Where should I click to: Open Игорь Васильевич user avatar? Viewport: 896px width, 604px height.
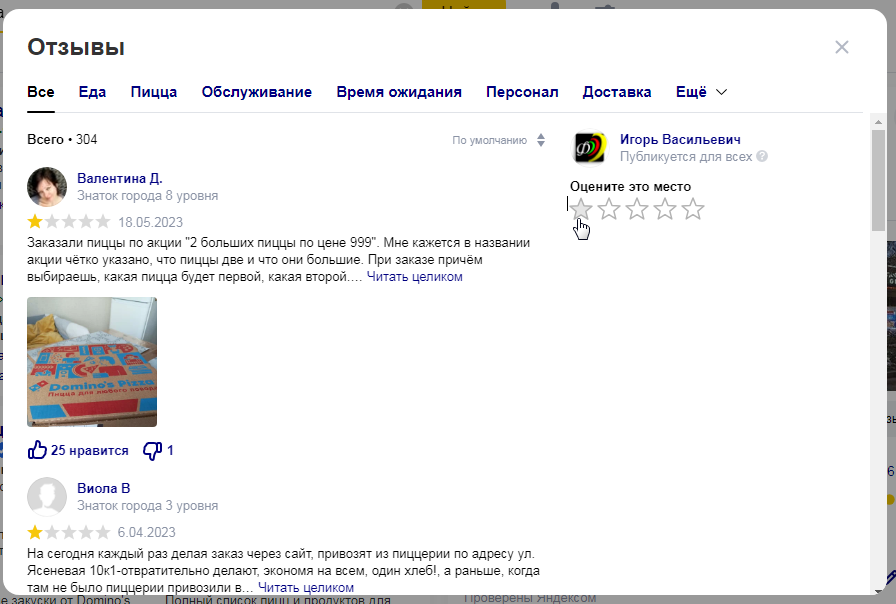coord(589,148)
